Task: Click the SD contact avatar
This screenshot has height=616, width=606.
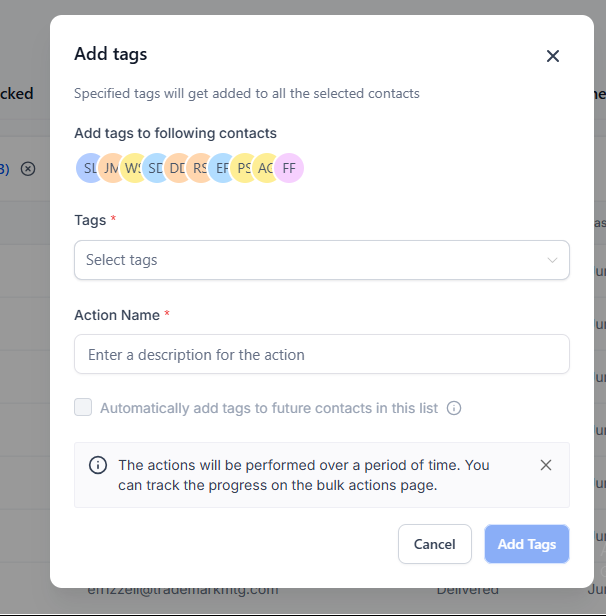Action: (154, 168)
